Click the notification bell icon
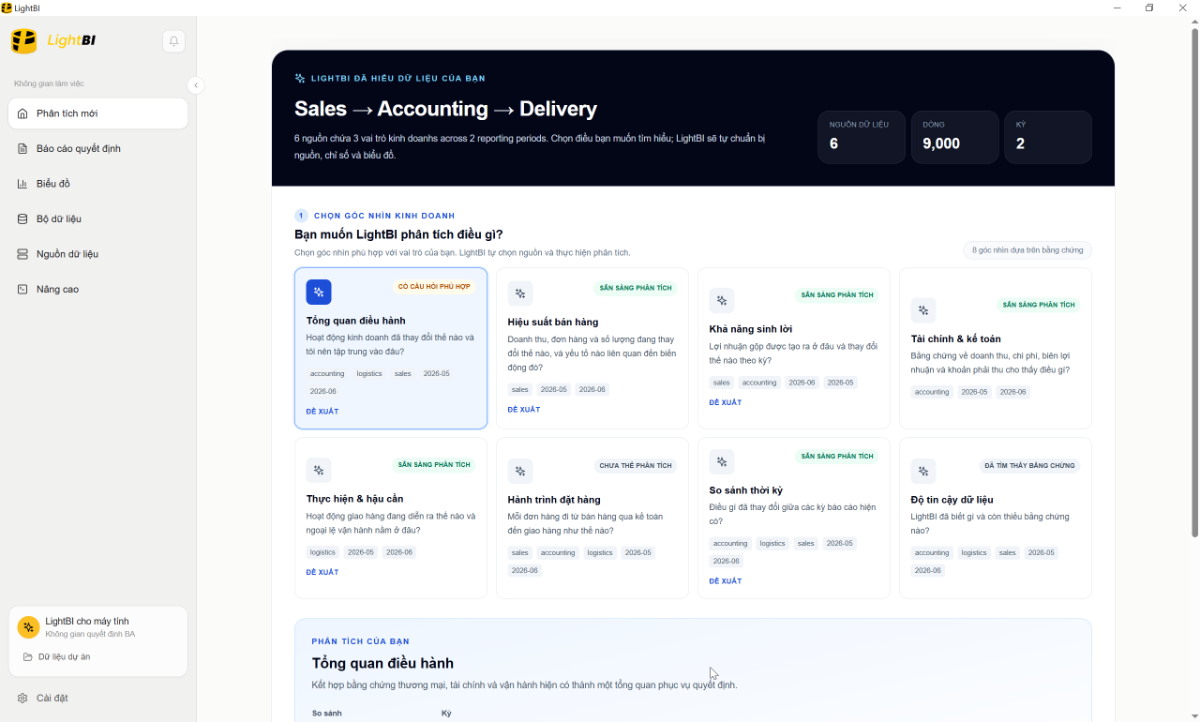The image size is (1200, 722). [174, 41]
